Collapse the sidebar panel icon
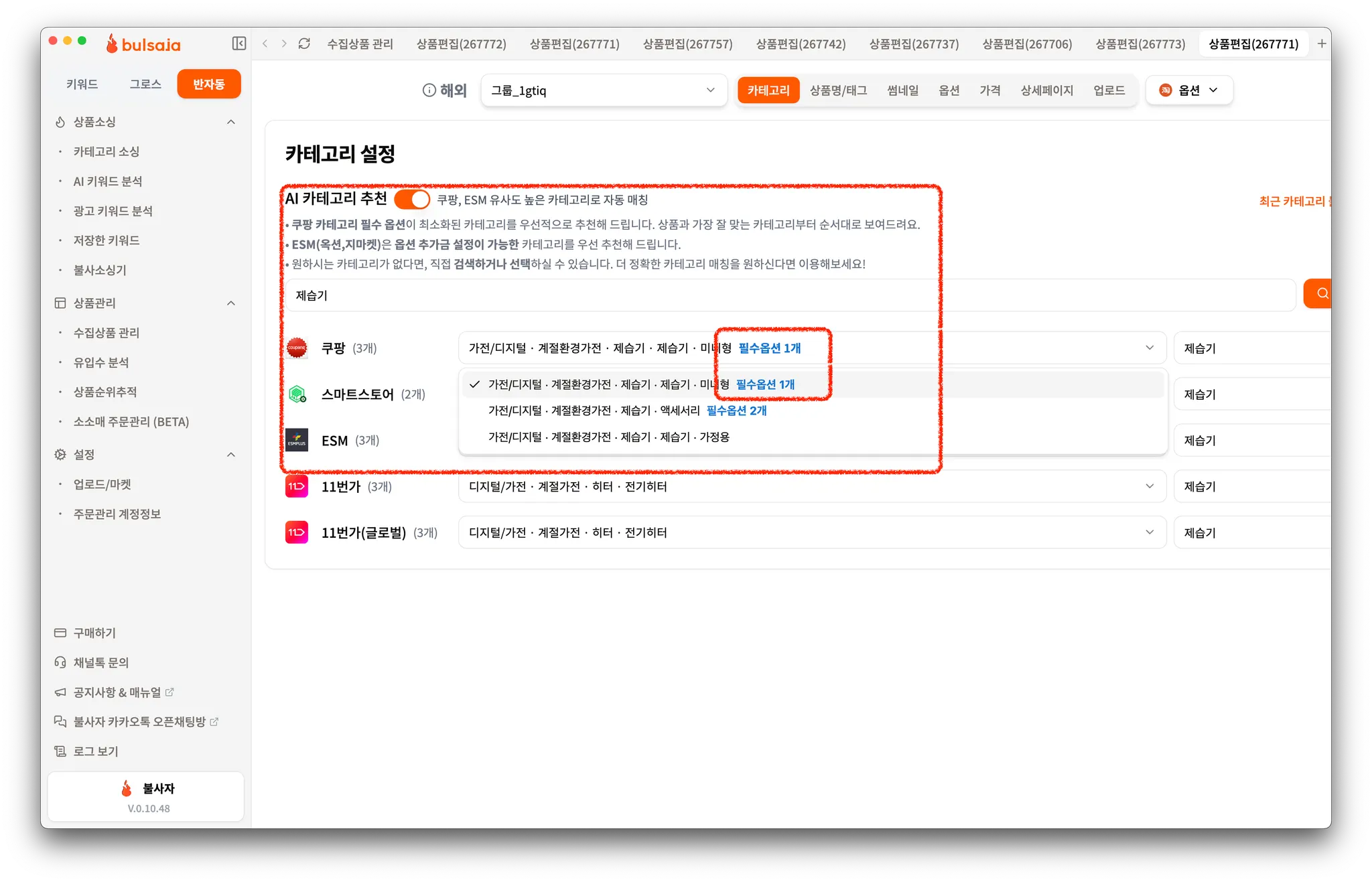 pyautogui.click(x=239, y=44)
